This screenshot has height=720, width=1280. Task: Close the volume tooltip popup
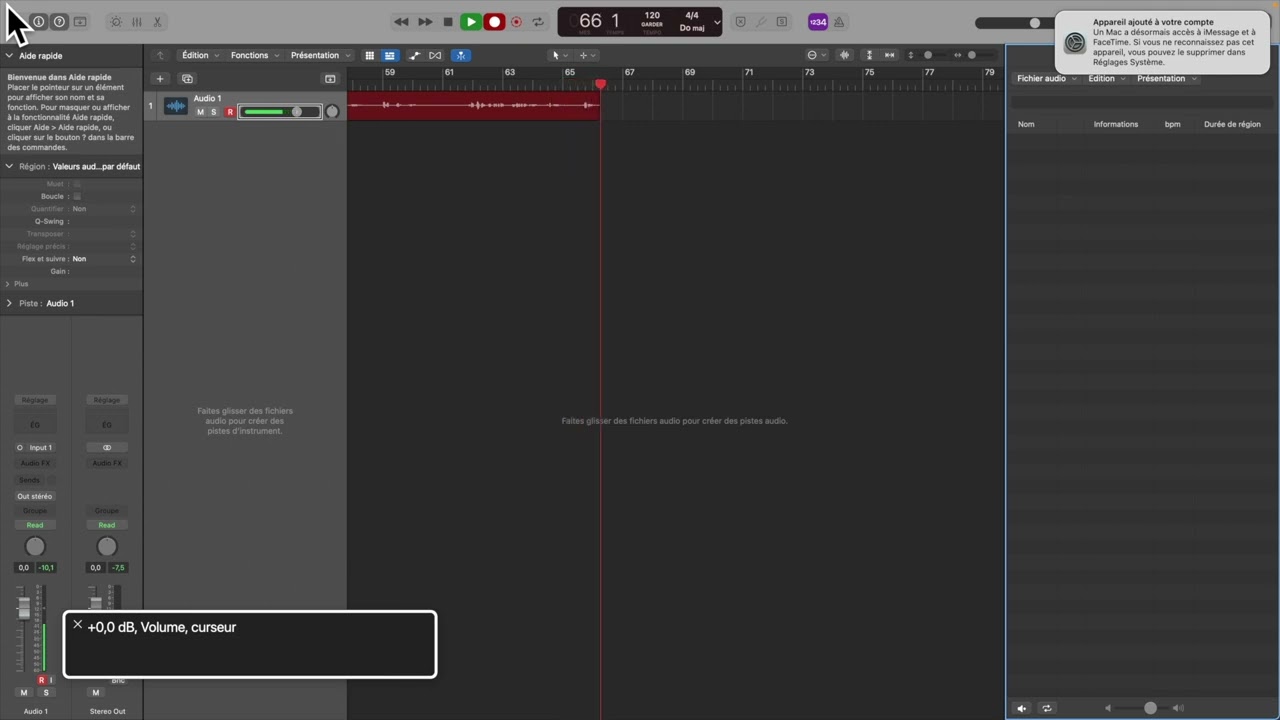(77, 624)
